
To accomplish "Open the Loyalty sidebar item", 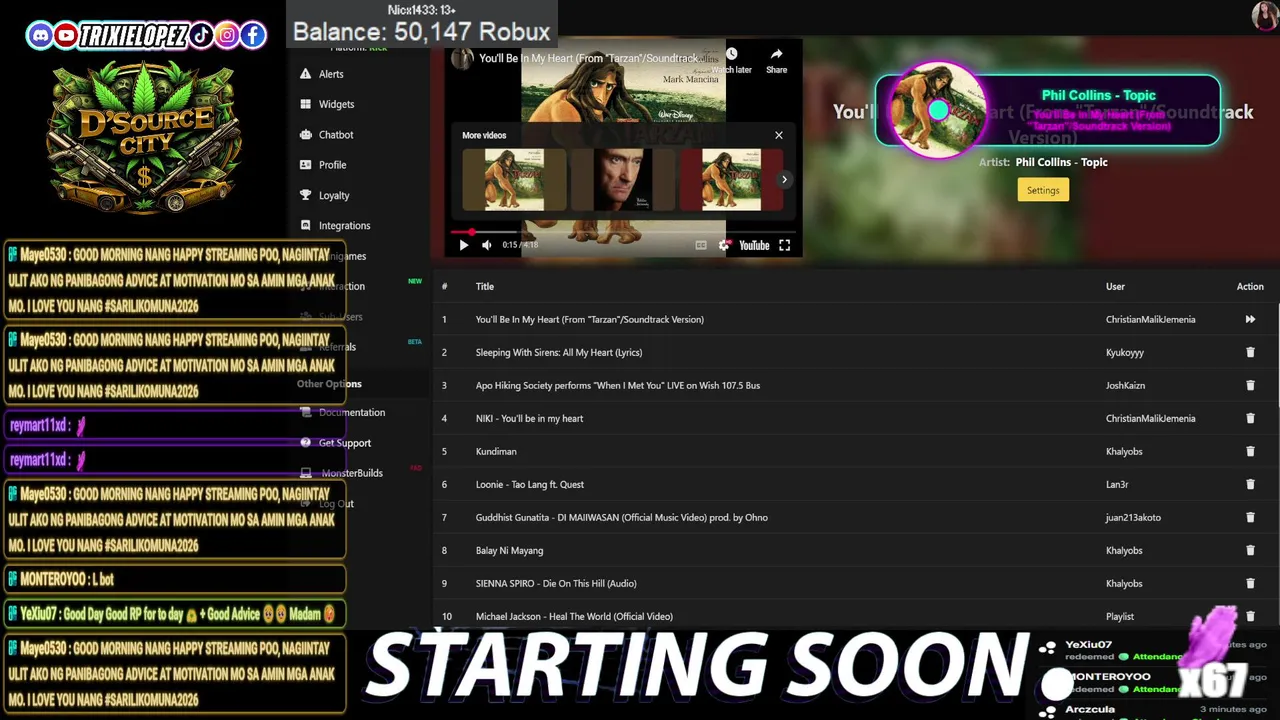I will tap(334, 196).
